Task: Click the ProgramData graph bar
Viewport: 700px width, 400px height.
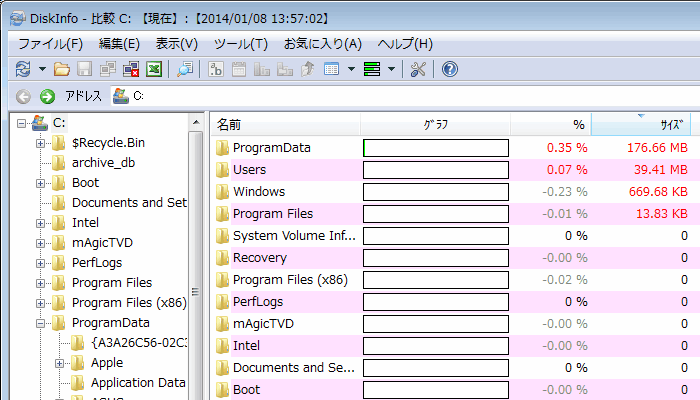Action: click(x=435, y=148)
